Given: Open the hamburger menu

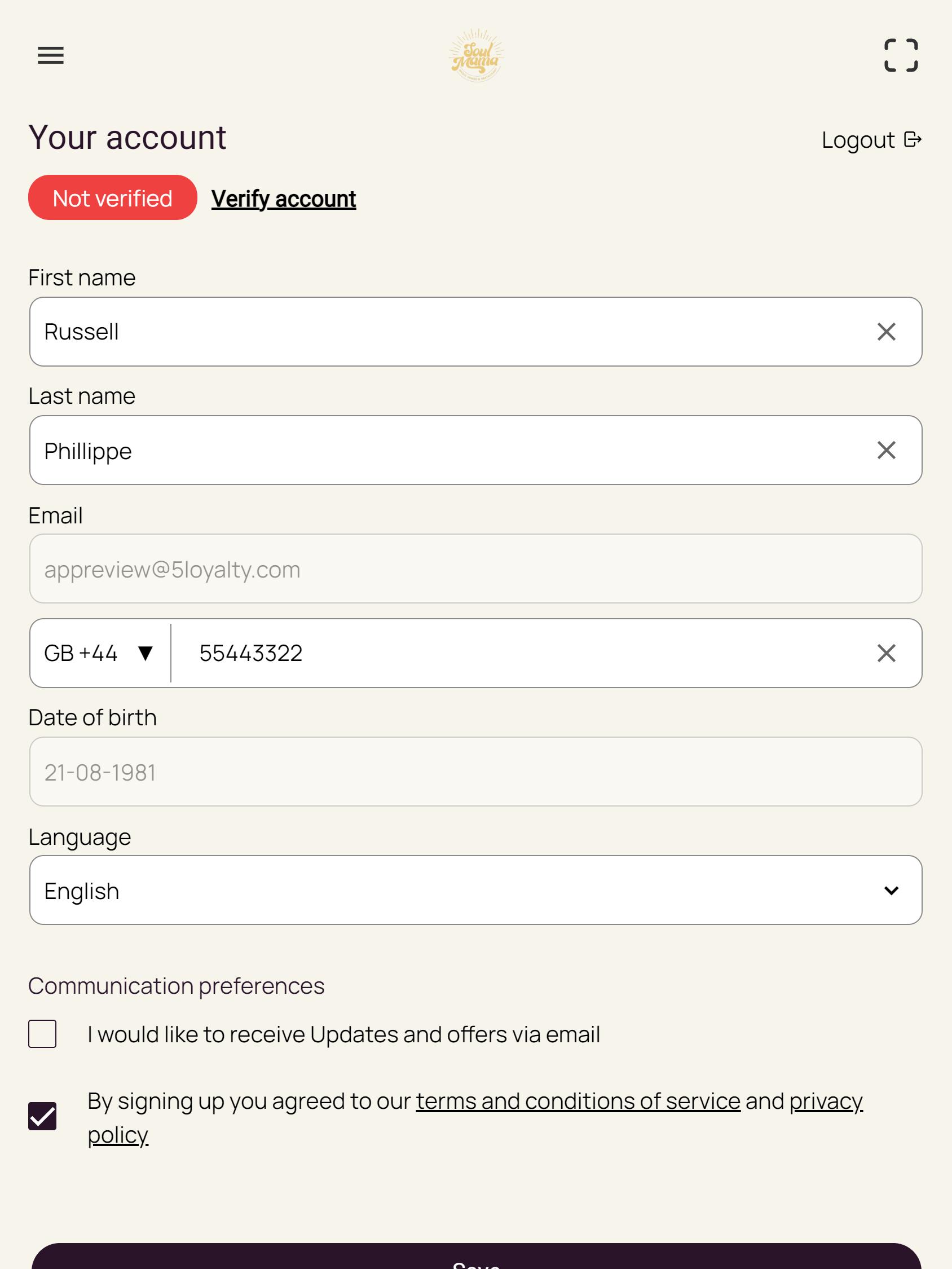Looking at the screenshot, I should click(x=51, y=56).
